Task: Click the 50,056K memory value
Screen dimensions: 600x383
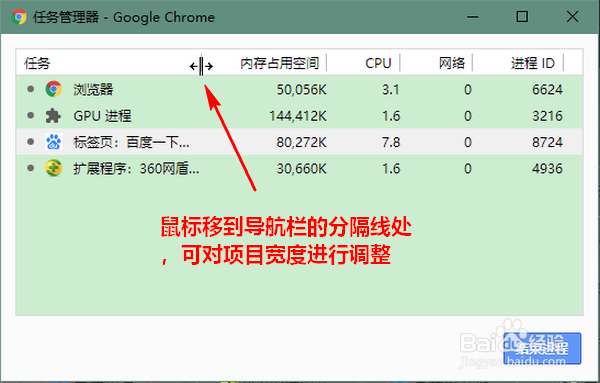Action: 302,90
